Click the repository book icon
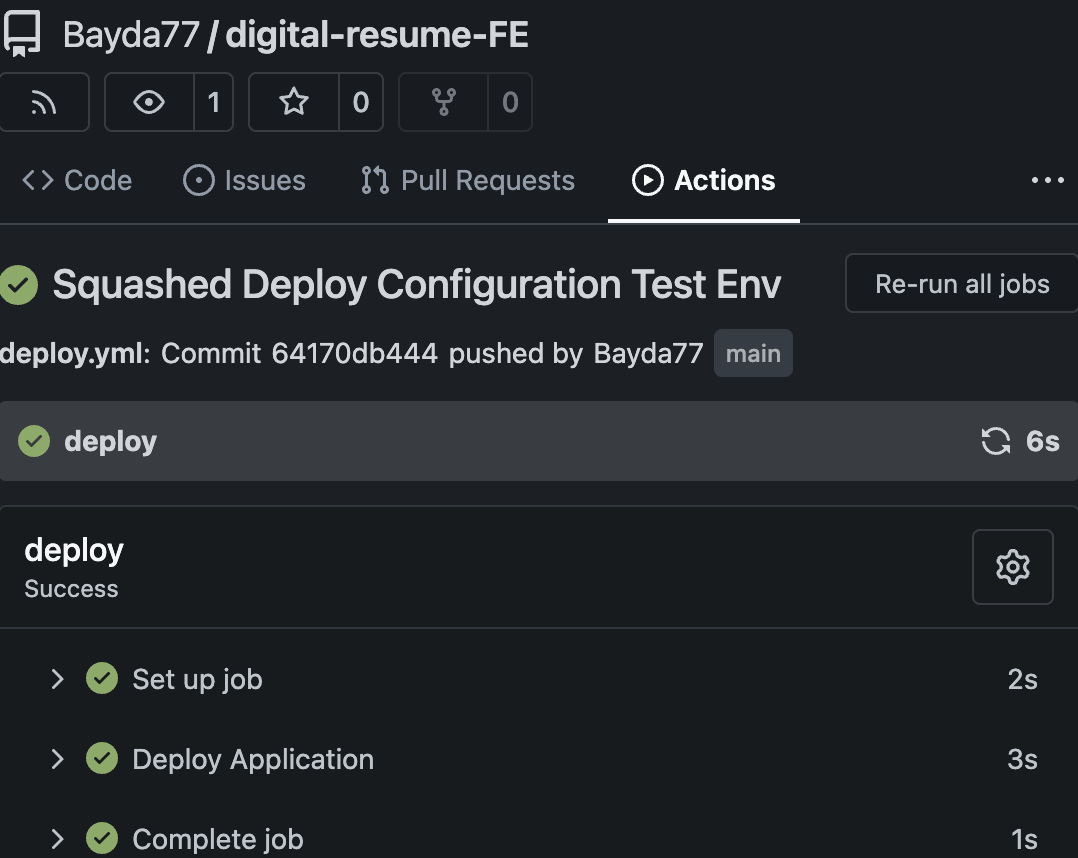Screen dimensions: 1078x858 coord(22,35)
